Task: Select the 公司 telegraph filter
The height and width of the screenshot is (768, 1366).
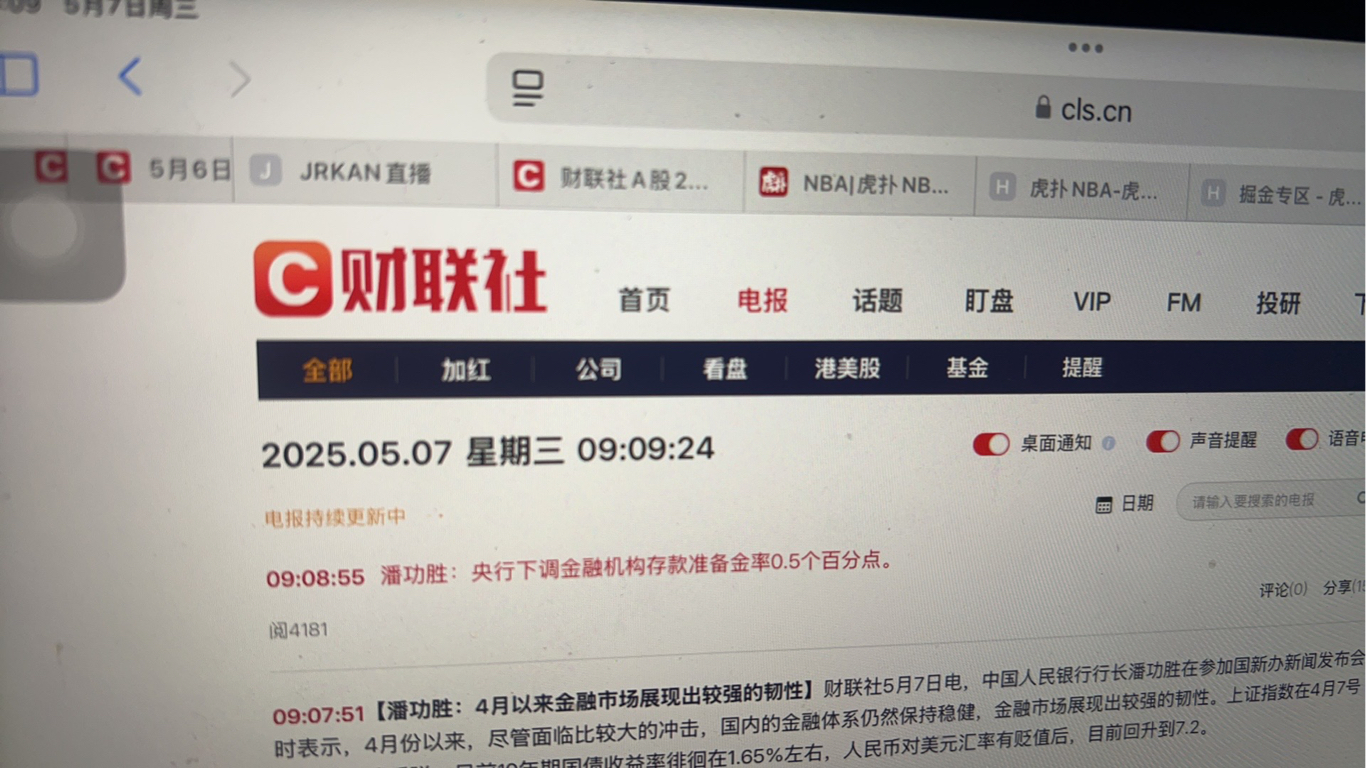Action: (598, 369)
